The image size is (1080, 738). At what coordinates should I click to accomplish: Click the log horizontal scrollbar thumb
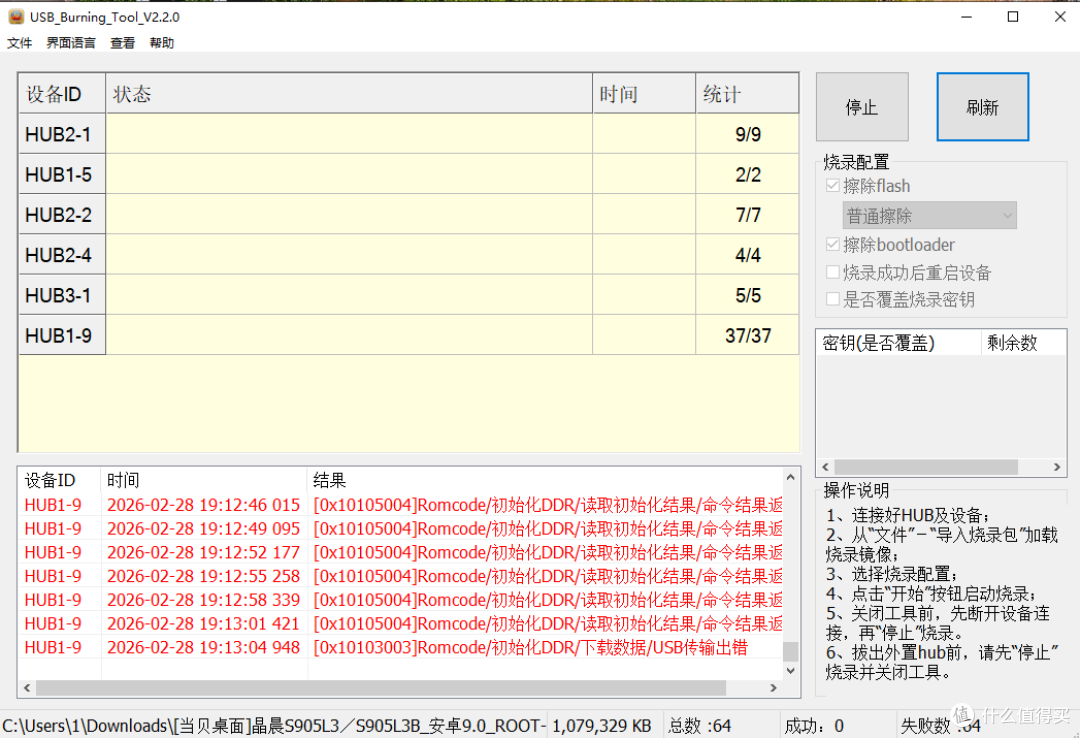tap(381, 688)
